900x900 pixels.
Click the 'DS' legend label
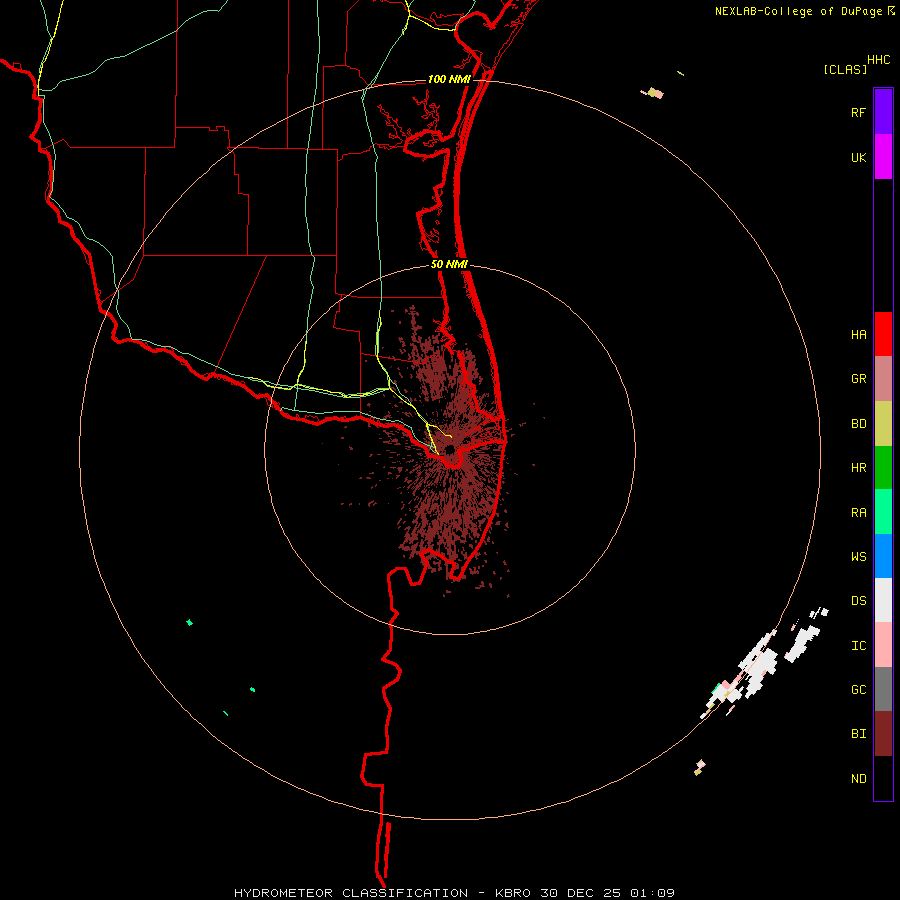pos(858,601)
